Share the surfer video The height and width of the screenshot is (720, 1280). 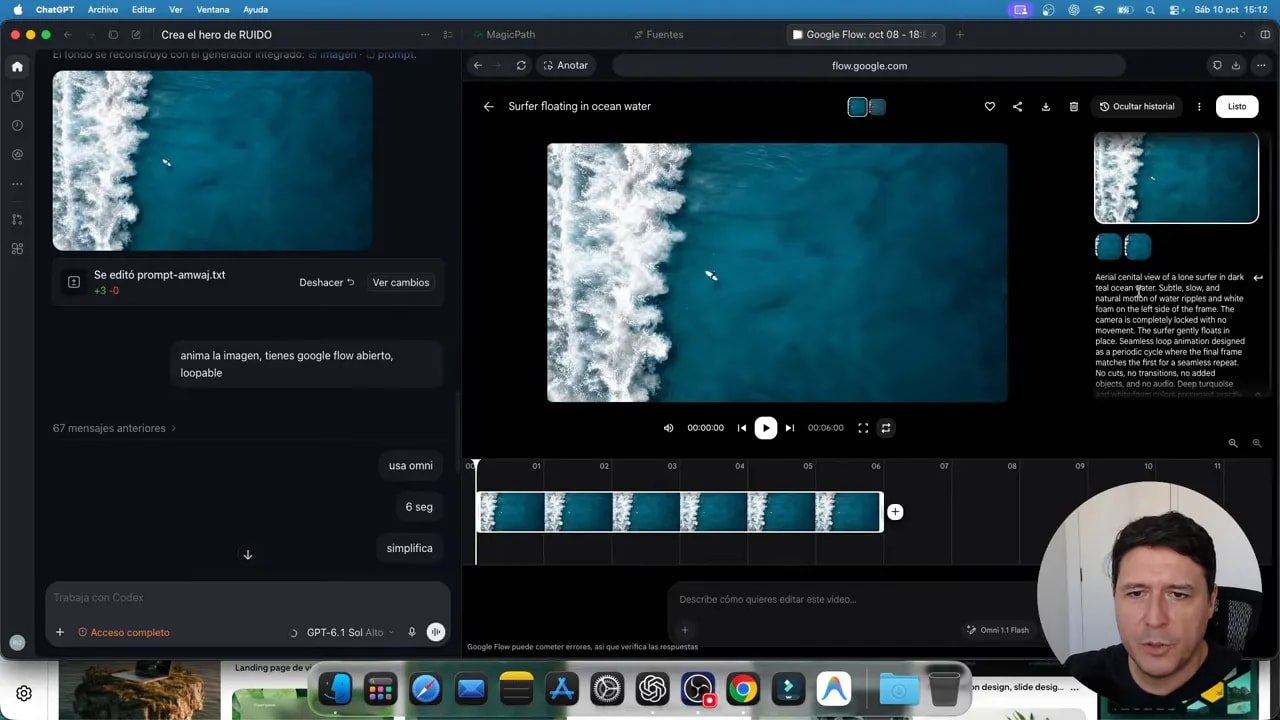pos(1018,107)
